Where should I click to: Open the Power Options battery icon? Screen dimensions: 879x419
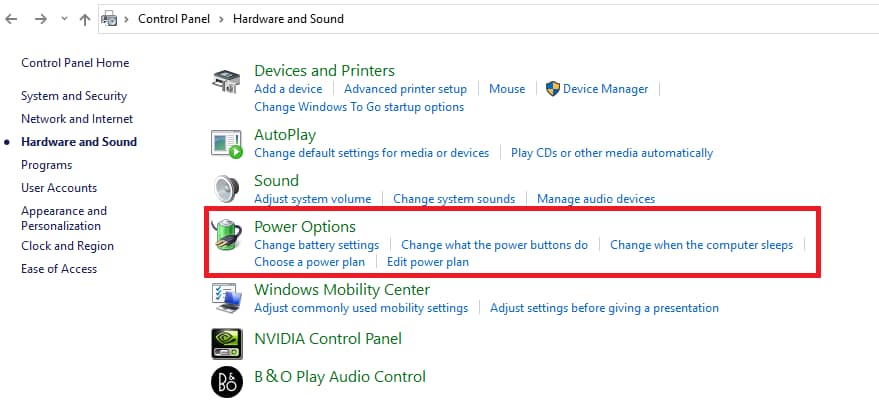point(228,236)
